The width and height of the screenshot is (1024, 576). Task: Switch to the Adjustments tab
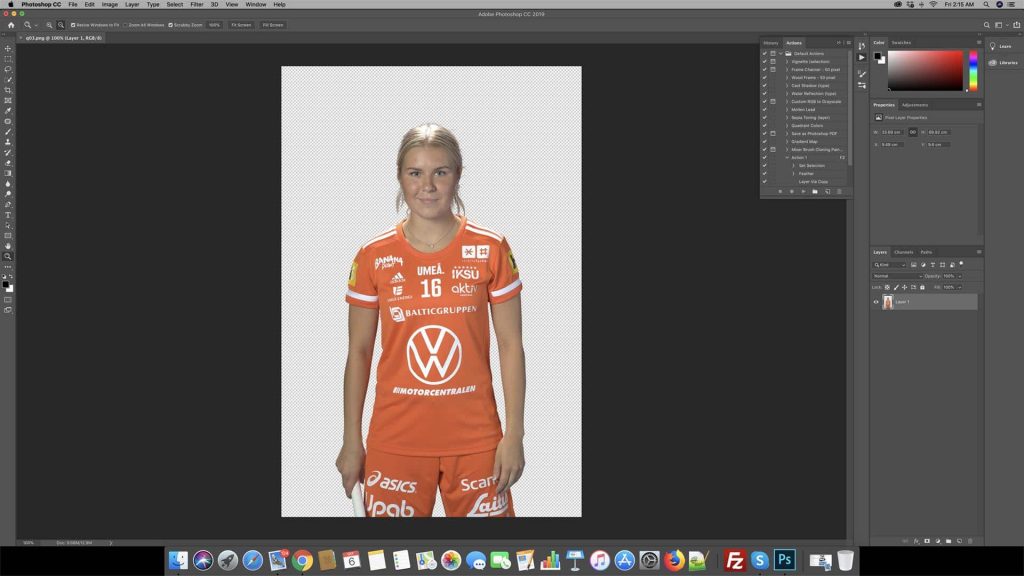(914, 104)
